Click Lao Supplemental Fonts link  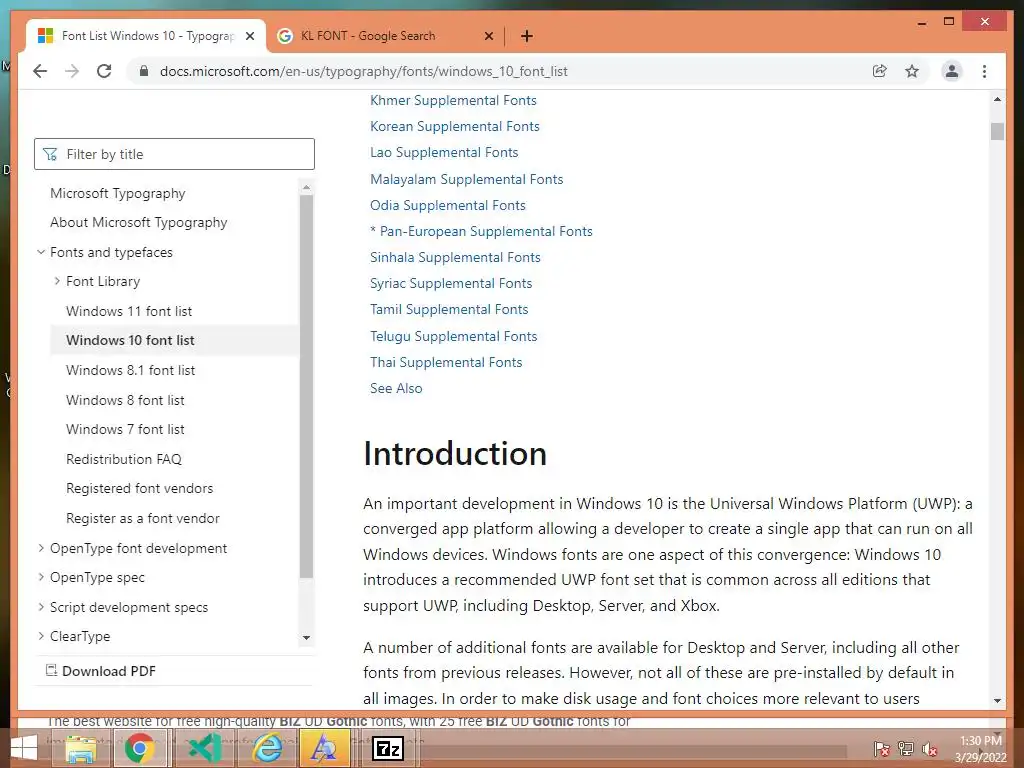[444, 152]
